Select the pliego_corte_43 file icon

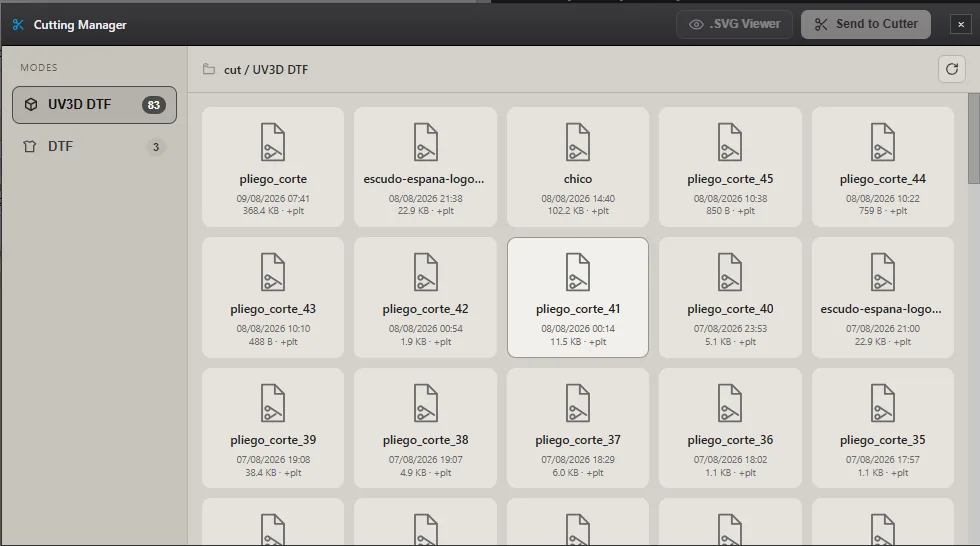[273, 272]
